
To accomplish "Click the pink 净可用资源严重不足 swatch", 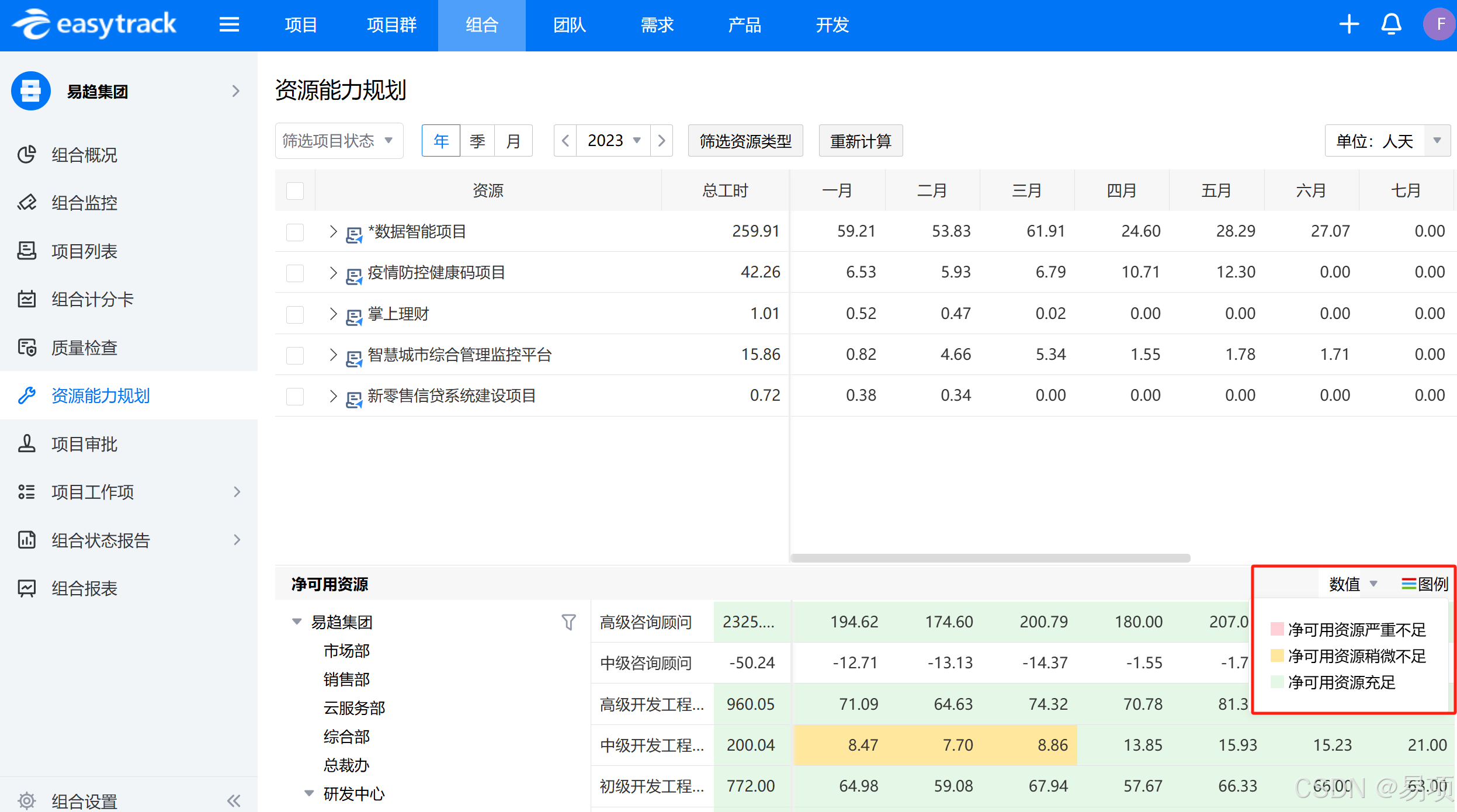I will (x=1277, y=629).
